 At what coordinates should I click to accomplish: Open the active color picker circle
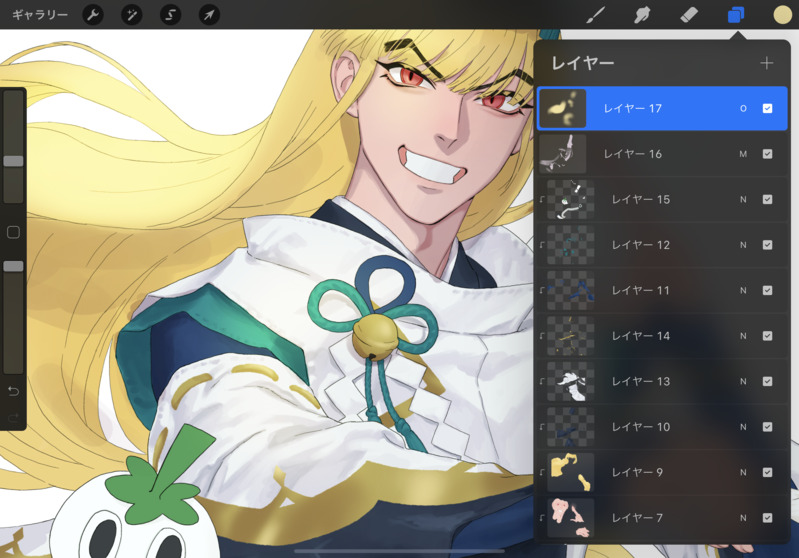tap(783, 15)
